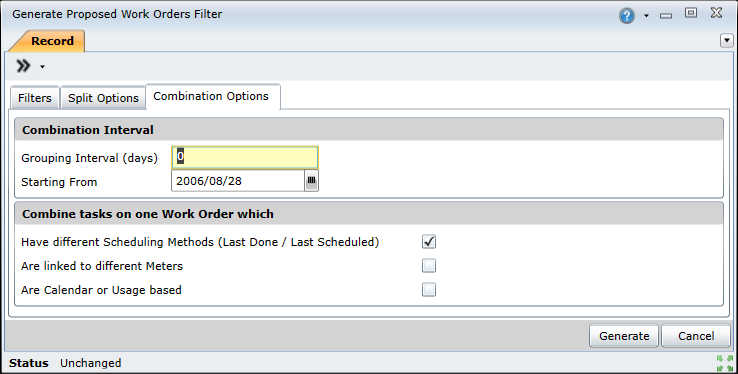The width and height of the screenshot is (738, 374).
Task: Click the Generate button
Action: point(624,336)
